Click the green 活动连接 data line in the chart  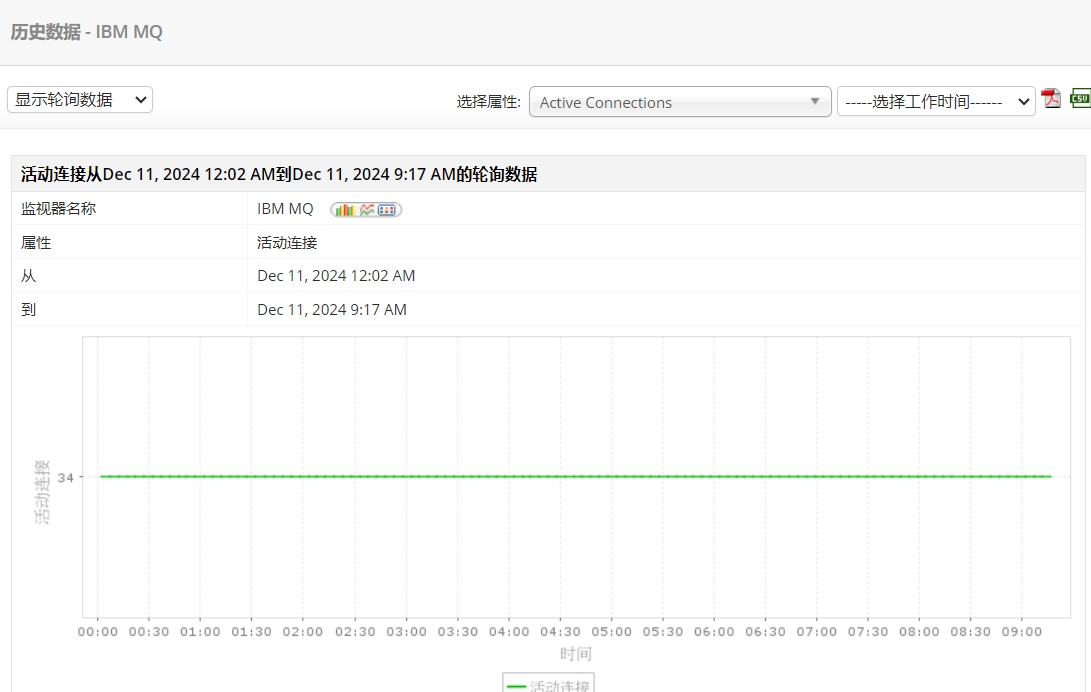[x=575, y=476]
